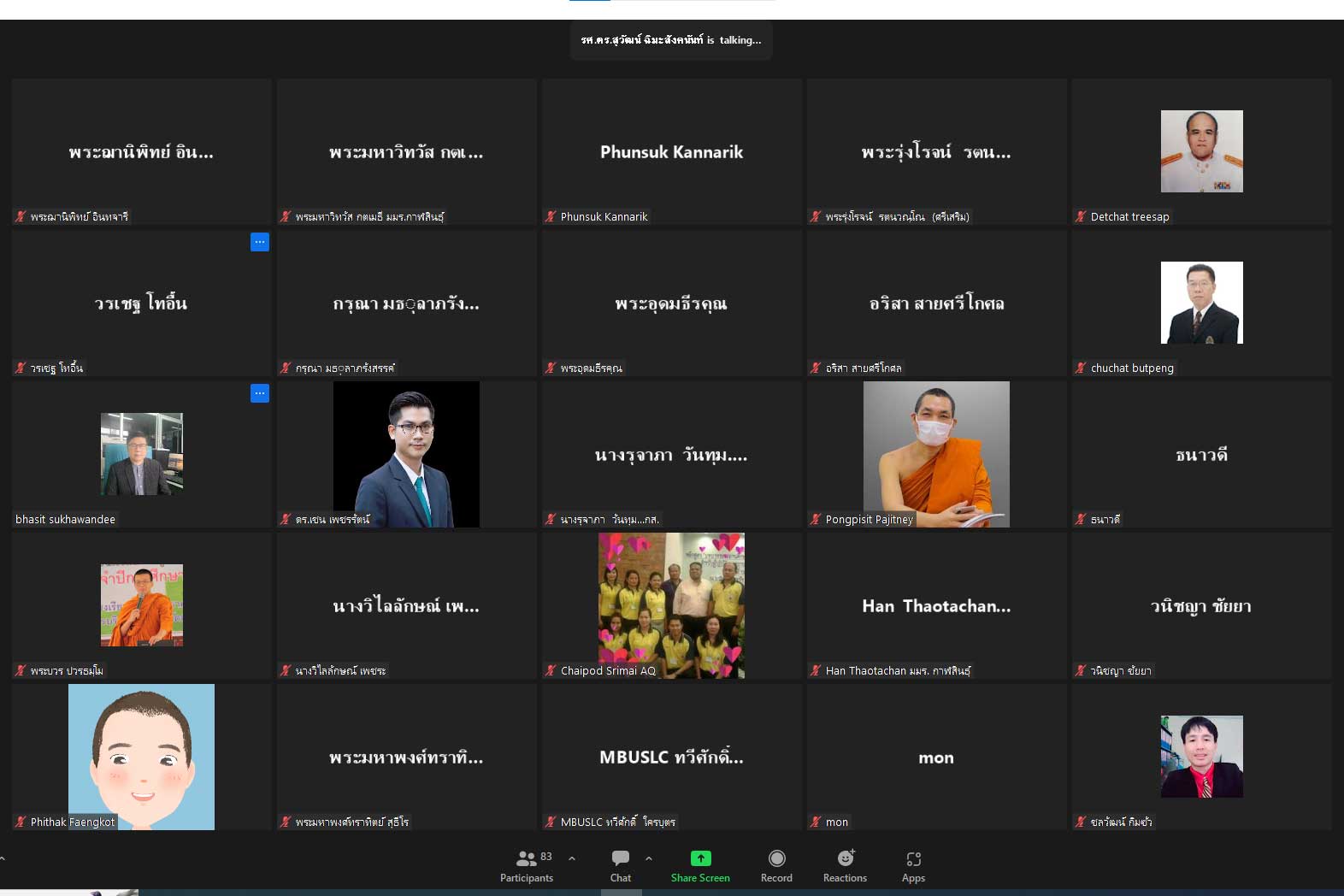Click the Han Thaotachan name label
Screen dimensions: 1344x896
click(x=898, y=671)
